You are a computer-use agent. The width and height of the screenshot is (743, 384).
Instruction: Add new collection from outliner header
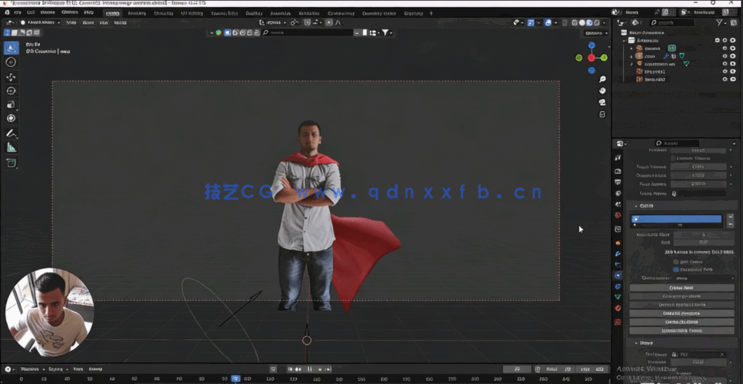point(734,22)
